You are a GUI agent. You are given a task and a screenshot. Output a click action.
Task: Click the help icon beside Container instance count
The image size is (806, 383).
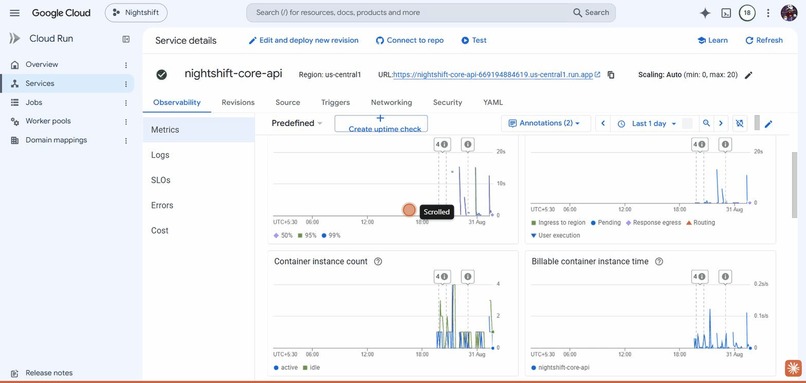click(378, 261)
